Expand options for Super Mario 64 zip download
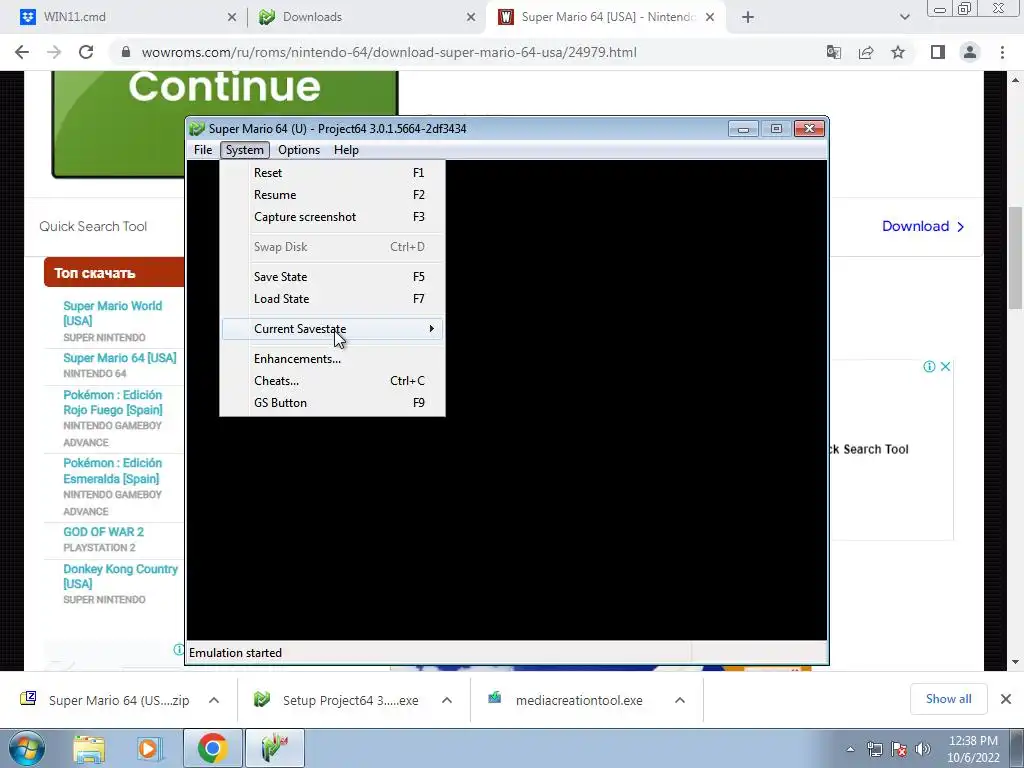This screenshot has width=1024, height=768. 214,700
